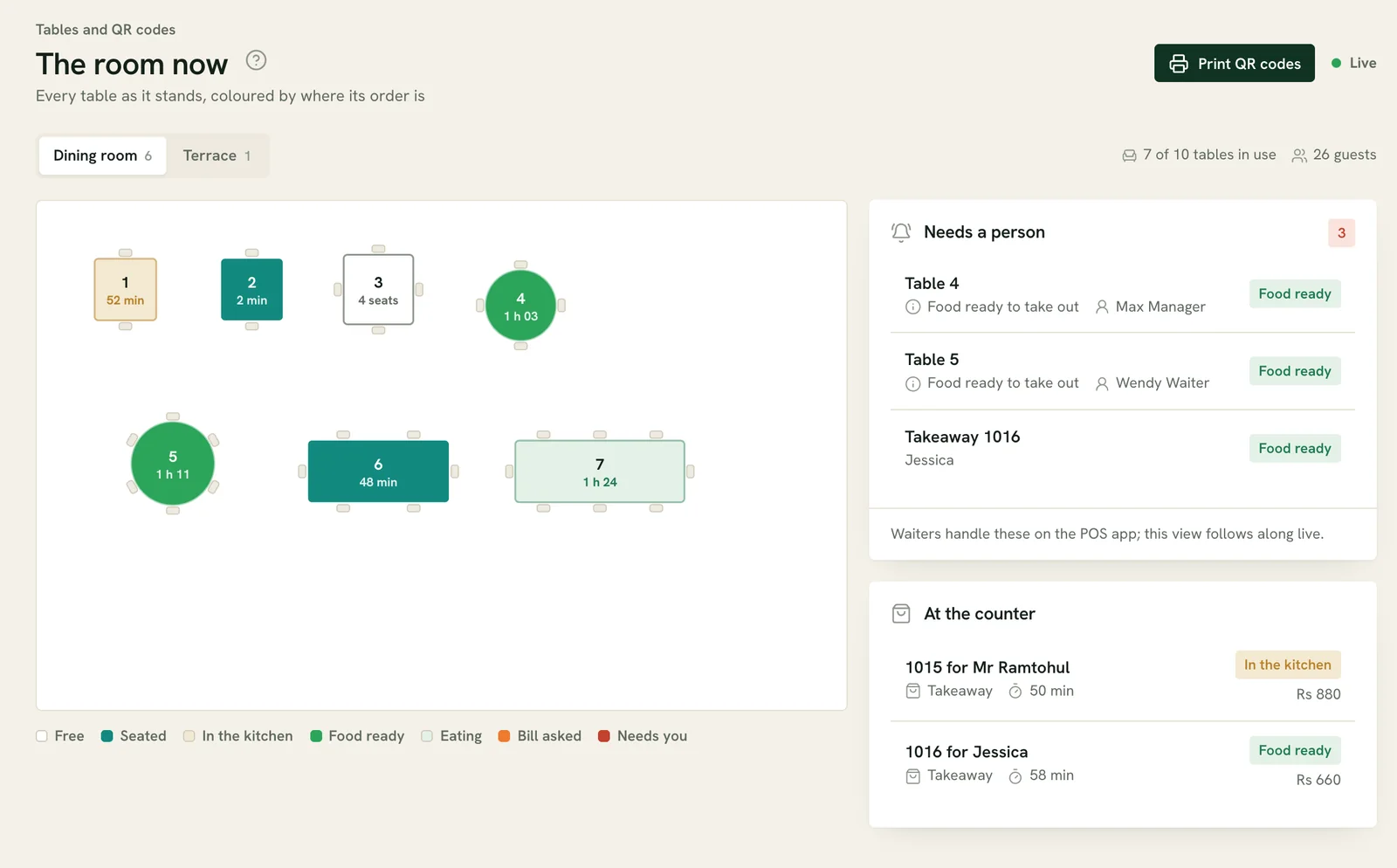Select round table 4 at 1 h 03

point(520,306)
